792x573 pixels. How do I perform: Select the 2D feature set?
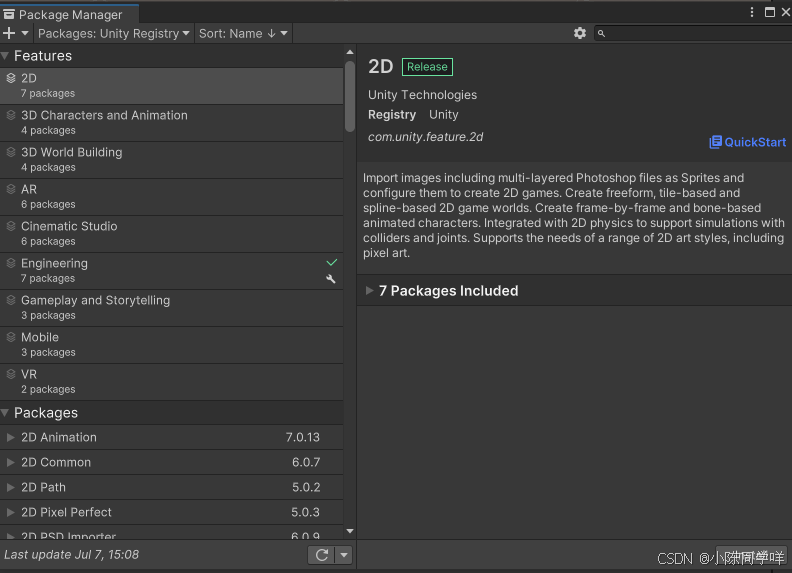coord(171,85)
